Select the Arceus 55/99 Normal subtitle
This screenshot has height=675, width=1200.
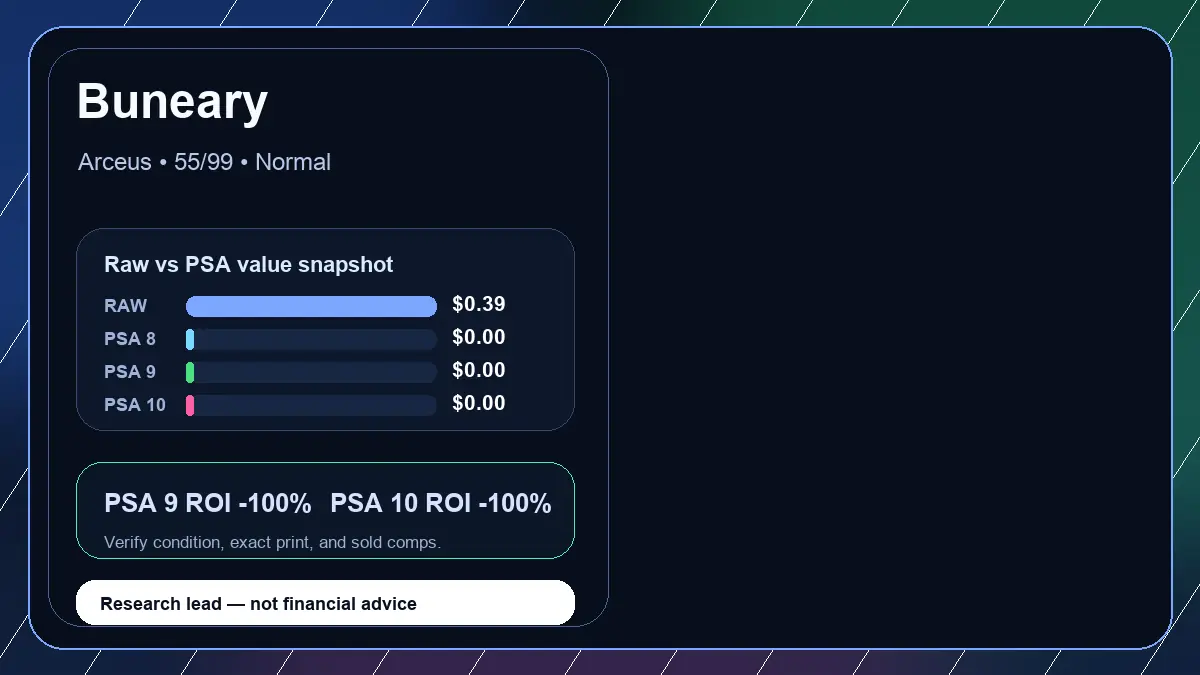[204, 162]
